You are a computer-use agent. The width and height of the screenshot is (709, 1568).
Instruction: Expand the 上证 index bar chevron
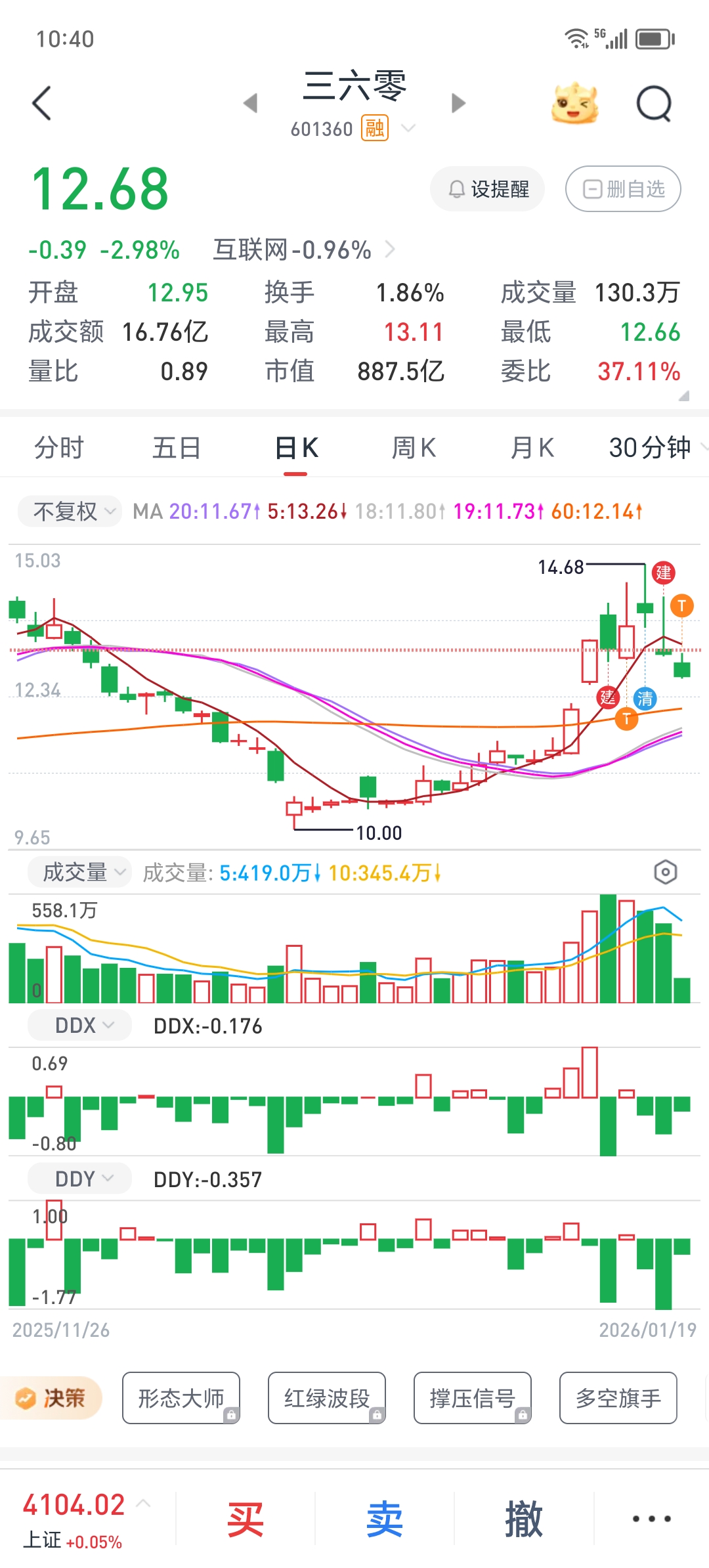(x=144, y=1503)
